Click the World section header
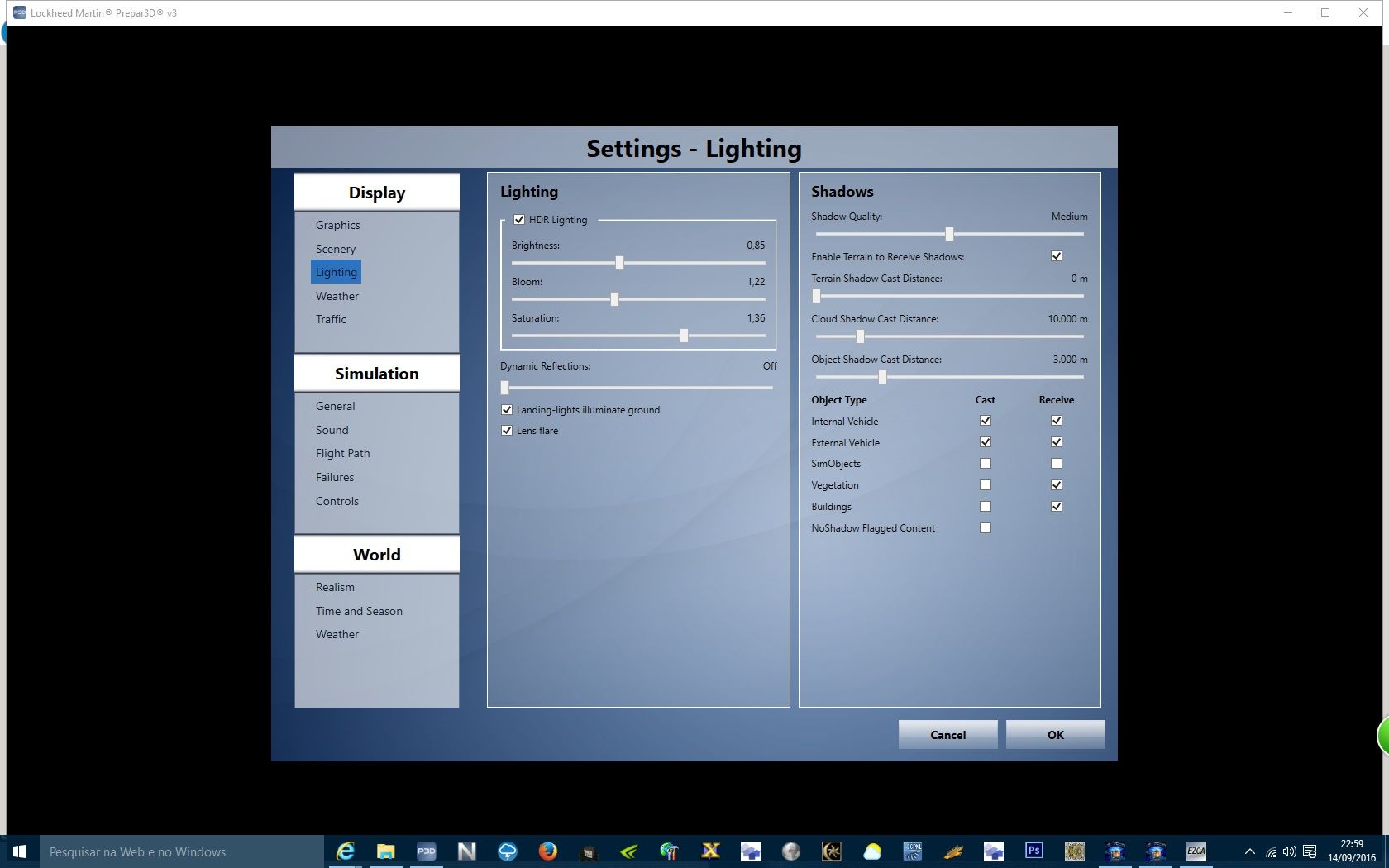1389x868 pixels. pos(377,555)
